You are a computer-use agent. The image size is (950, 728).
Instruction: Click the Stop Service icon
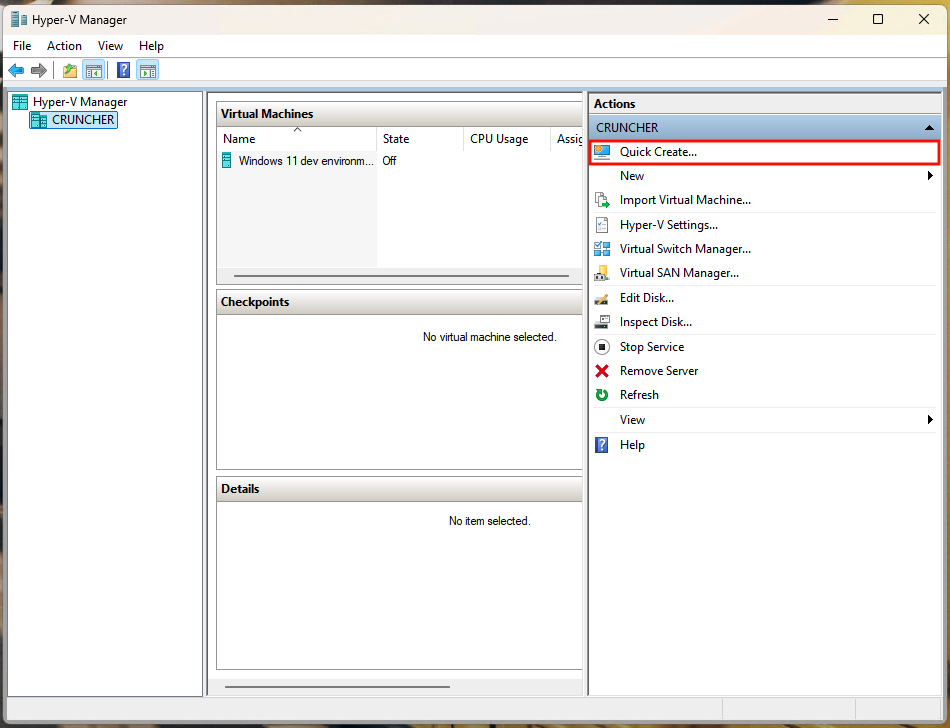(x=603, y=346)
